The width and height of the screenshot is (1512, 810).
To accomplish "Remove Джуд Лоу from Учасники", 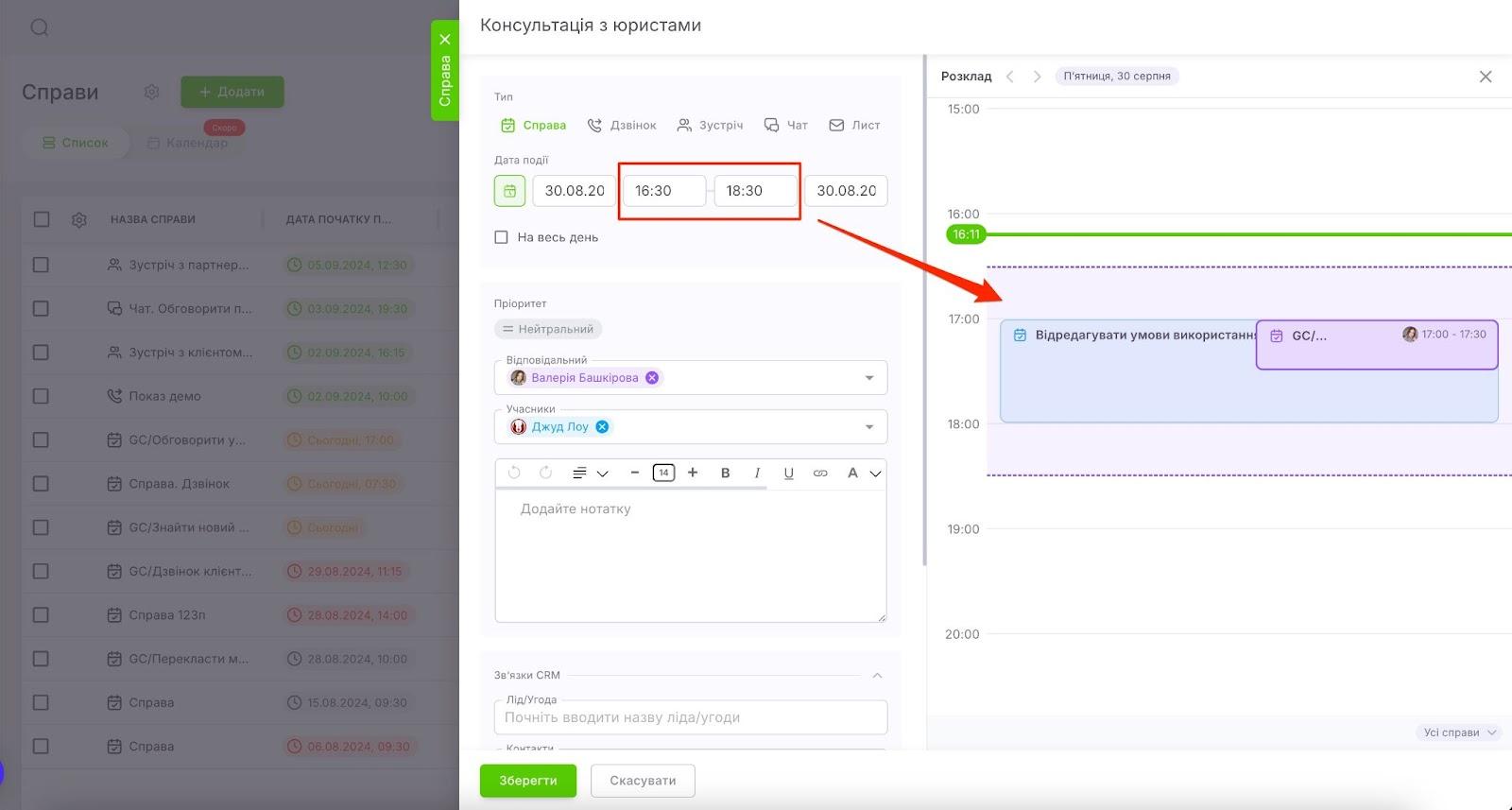I will [602, 427].
